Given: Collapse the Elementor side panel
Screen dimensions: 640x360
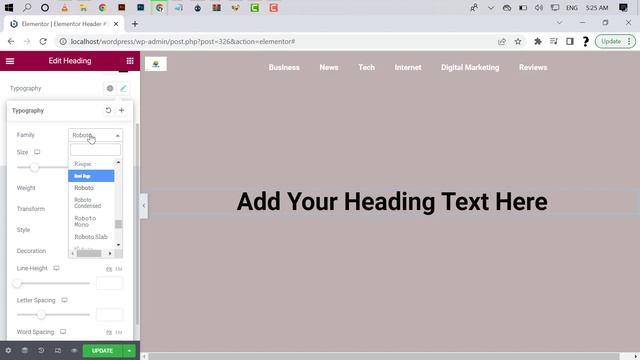Looking at the screenshot, I should tap(144, 206).
